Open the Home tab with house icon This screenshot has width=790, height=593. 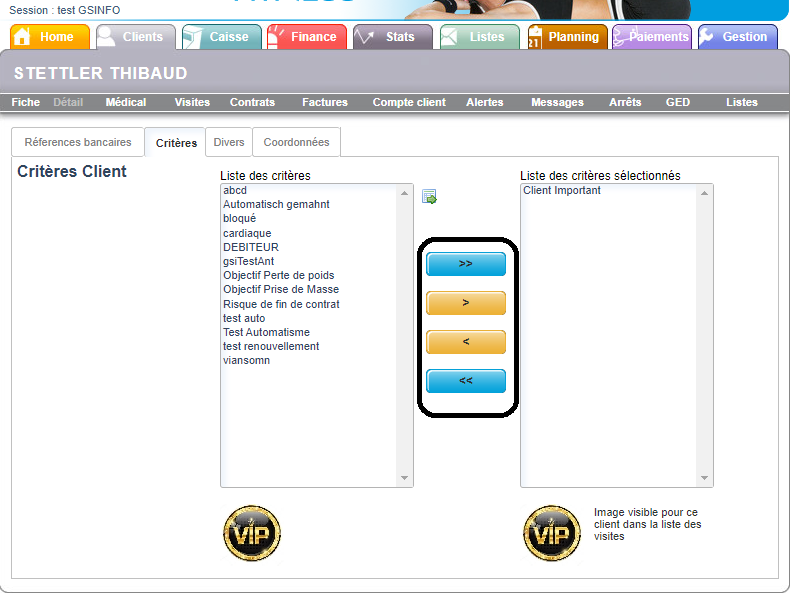click(x=50, y=37)
